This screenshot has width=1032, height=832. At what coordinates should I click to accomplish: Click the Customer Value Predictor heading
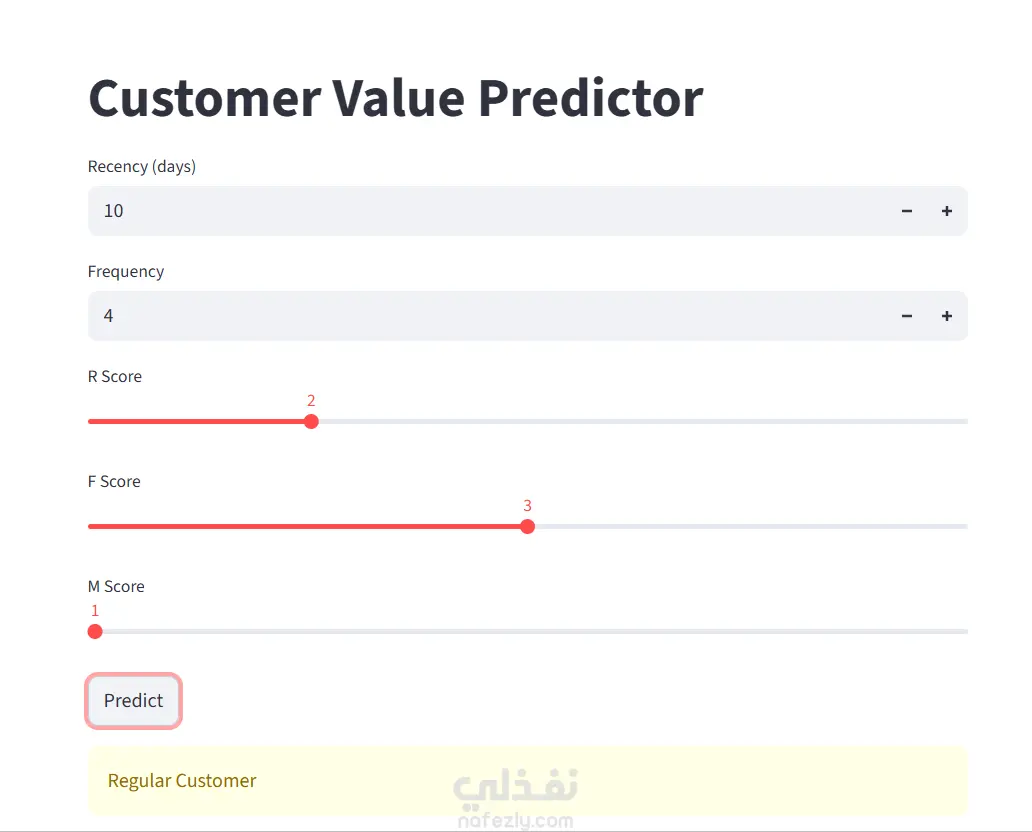(x=396, y=99)
